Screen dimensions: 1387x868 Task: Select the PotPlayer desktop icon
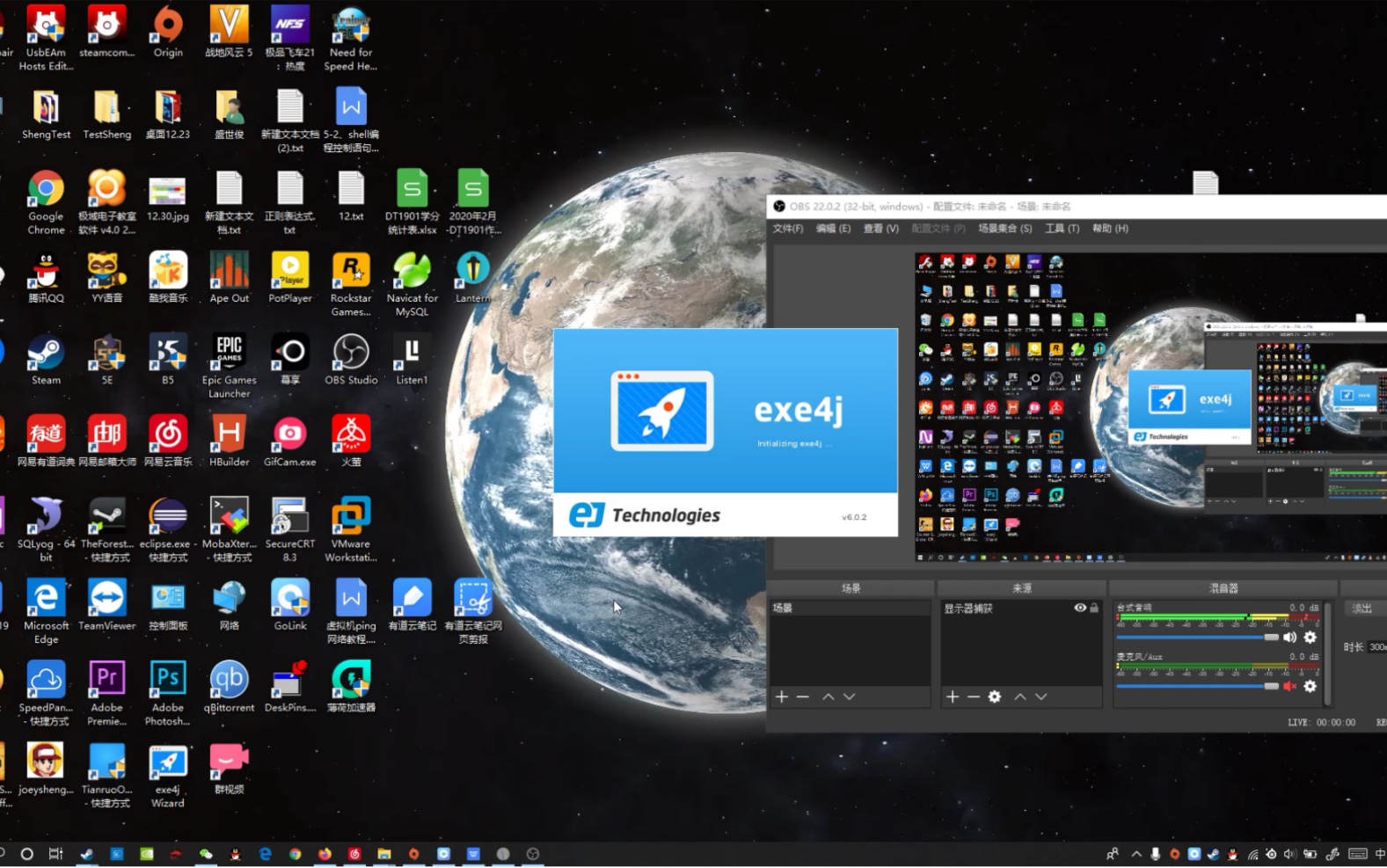[290, 278]
